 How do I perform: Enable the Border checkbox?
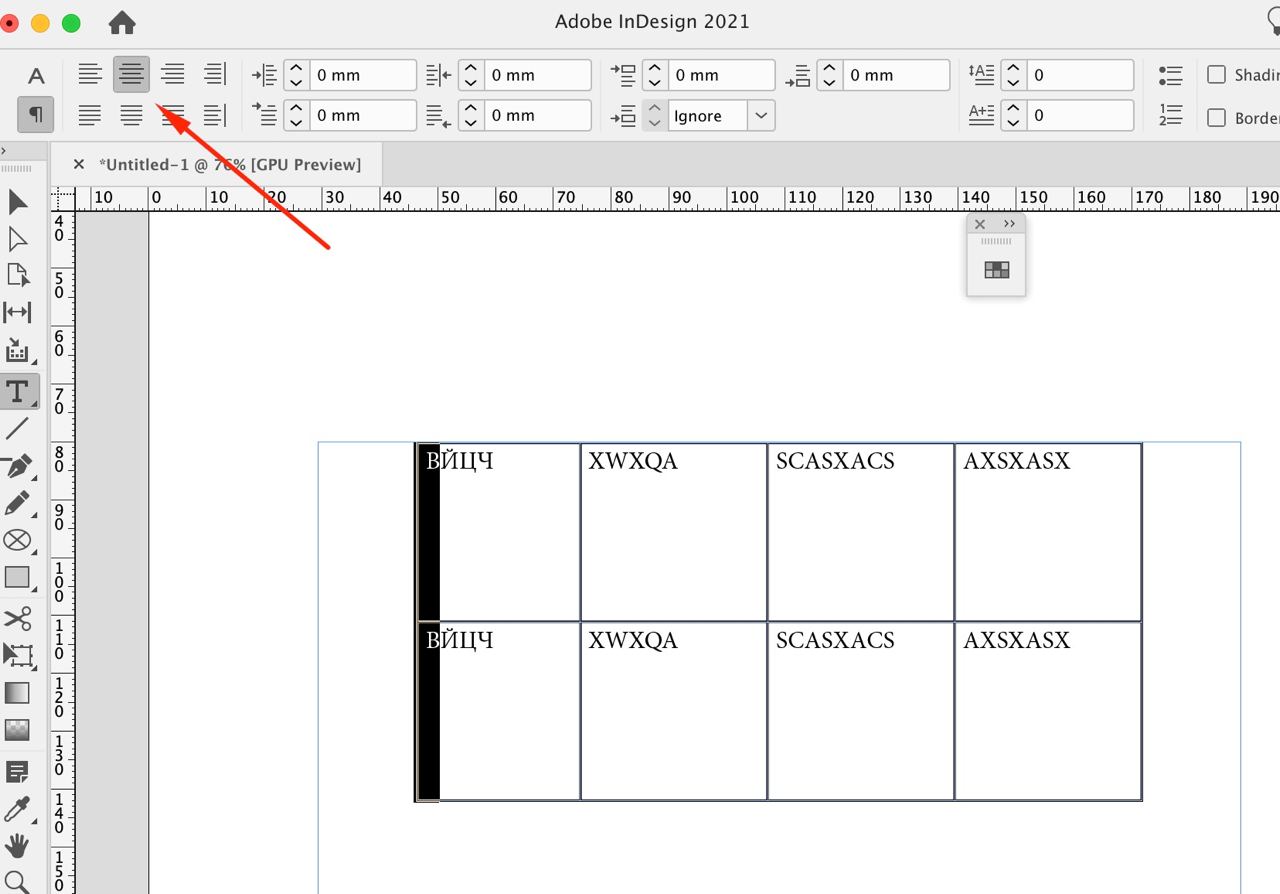point(1217,117)
